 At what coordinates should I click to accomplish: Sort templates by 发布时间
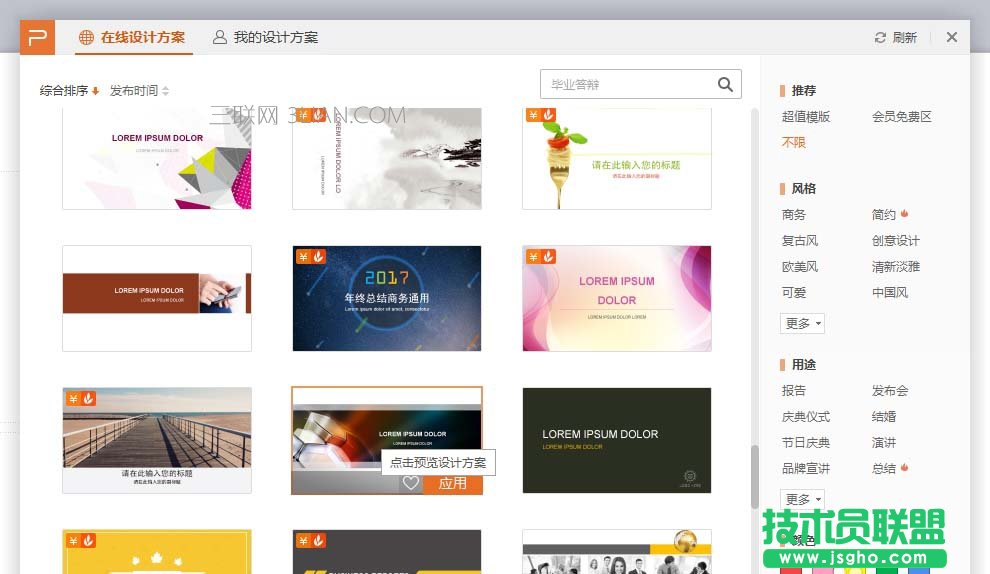coord(140,90)
